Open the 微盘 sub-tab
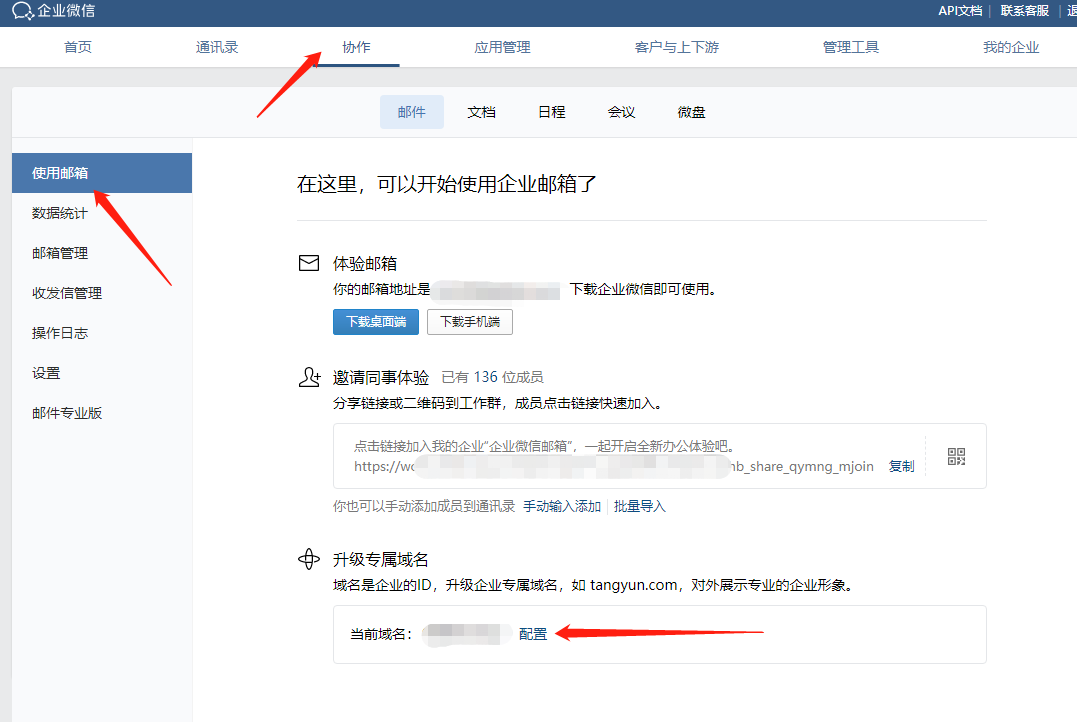 pos(691,112)
